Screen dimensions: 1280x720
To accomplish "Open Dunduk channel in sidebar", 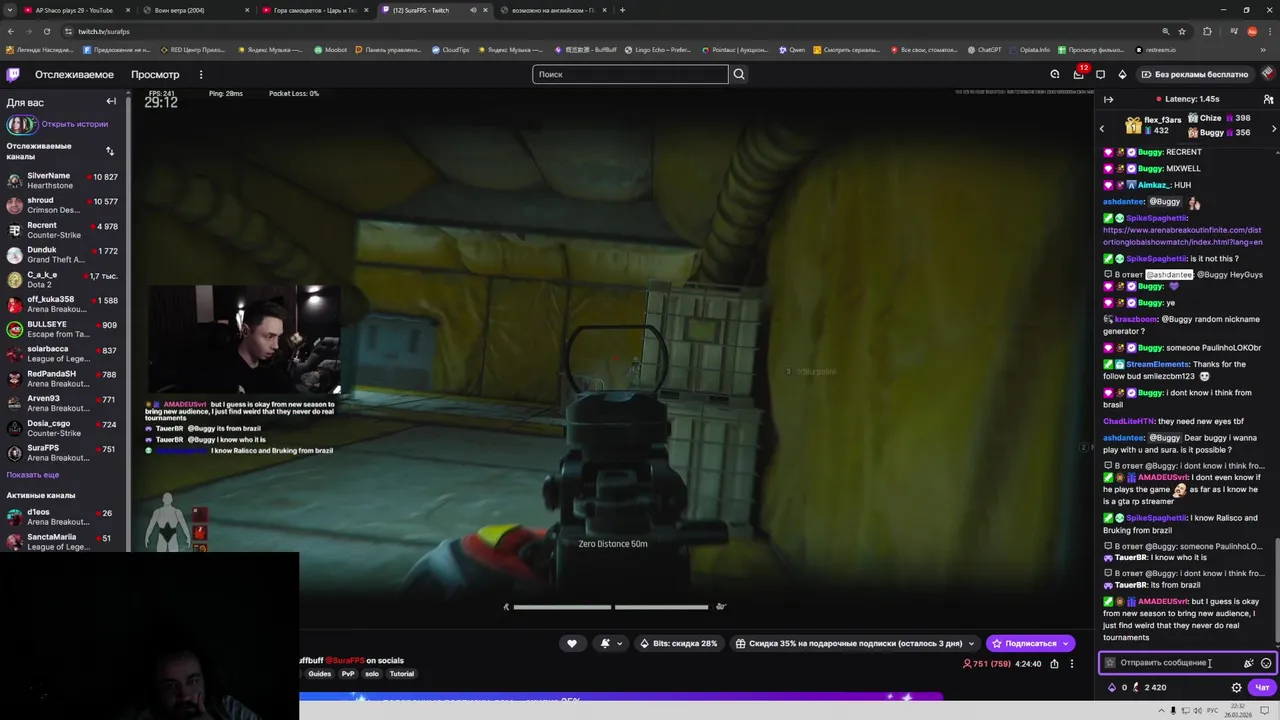I will click(x=64, y=254).
